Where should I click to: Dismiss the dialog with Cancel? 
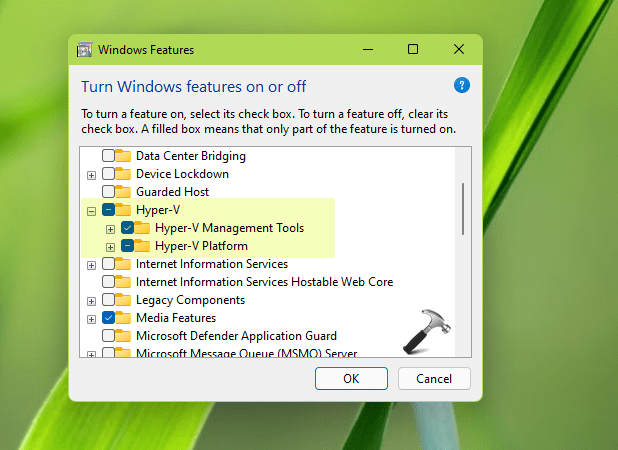[434, 379]
